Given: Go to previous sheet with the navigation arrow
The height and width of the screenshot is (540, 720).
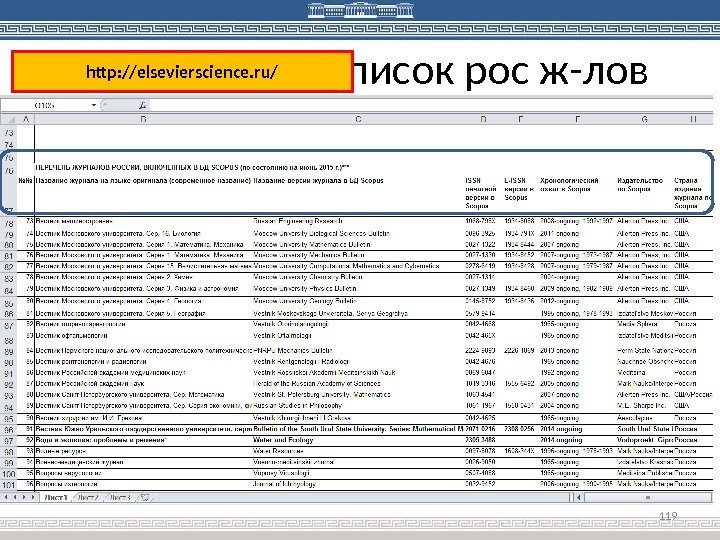Looking at the screenshot, I should pos(15,497).
